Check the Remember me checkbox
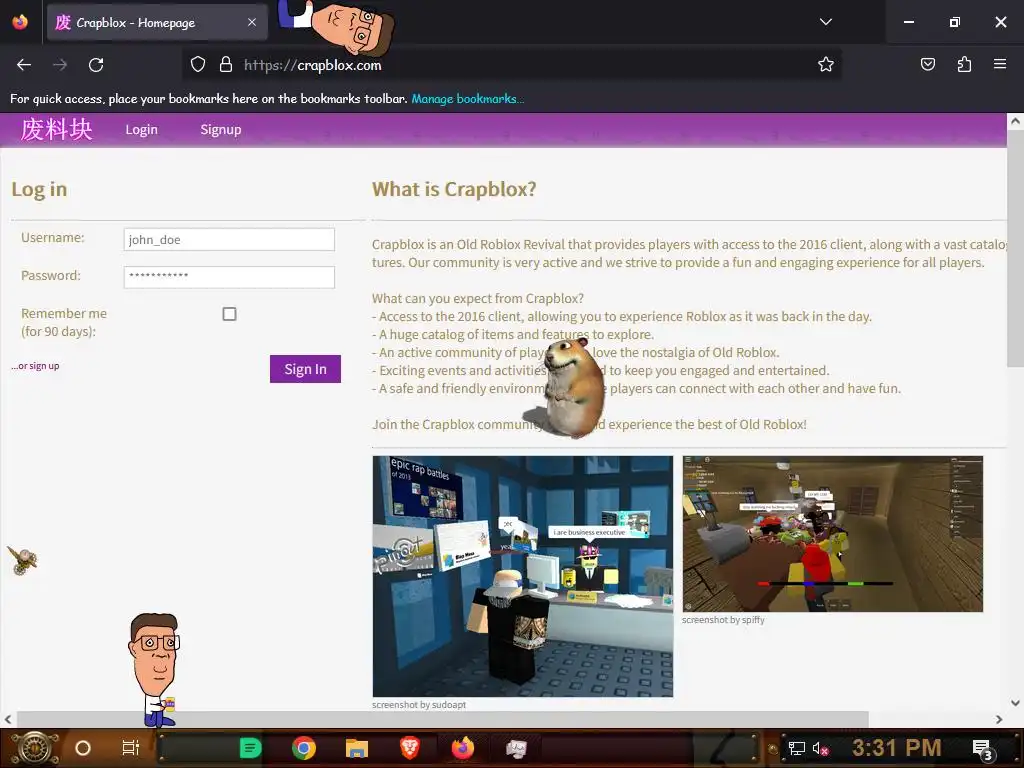The width and height of the screenshot is (1024, 768). click(x=229, y=314)
